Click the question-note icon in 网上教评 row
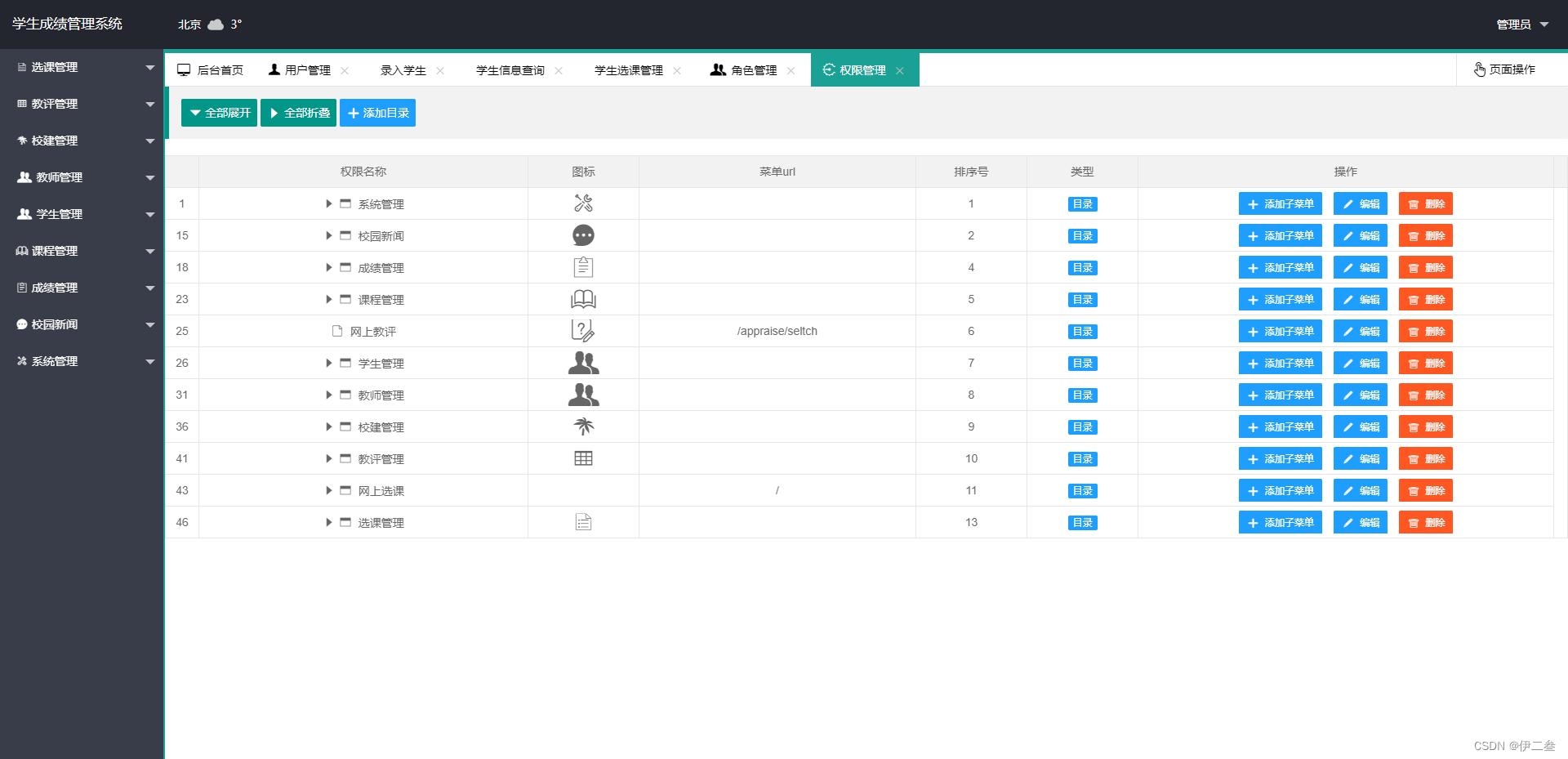The image size is (1568, 759). click(x=583, y=331)
